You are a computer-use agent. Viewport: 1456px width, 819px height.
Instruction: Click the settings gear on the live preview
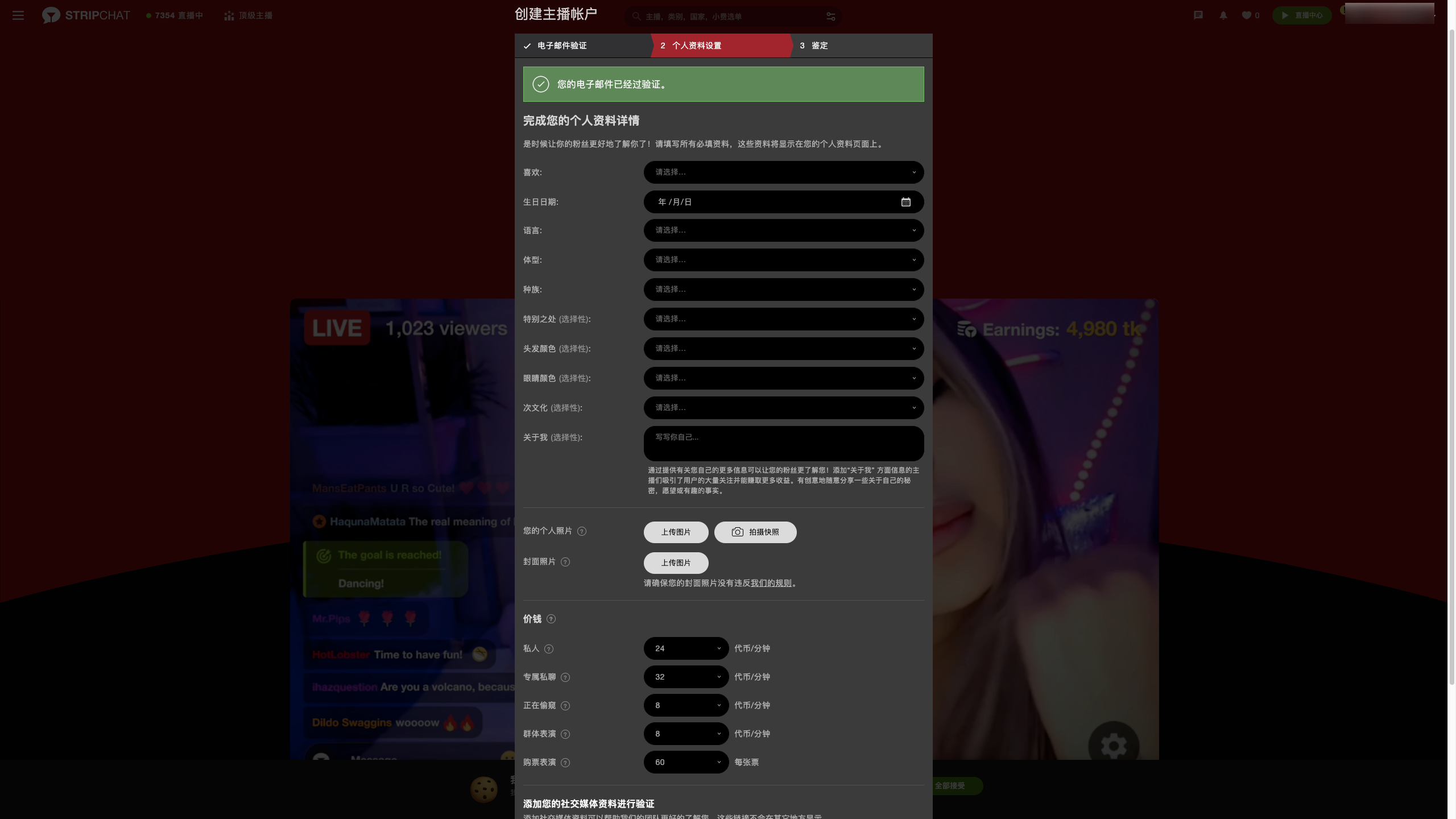[x=1114, y=746]
